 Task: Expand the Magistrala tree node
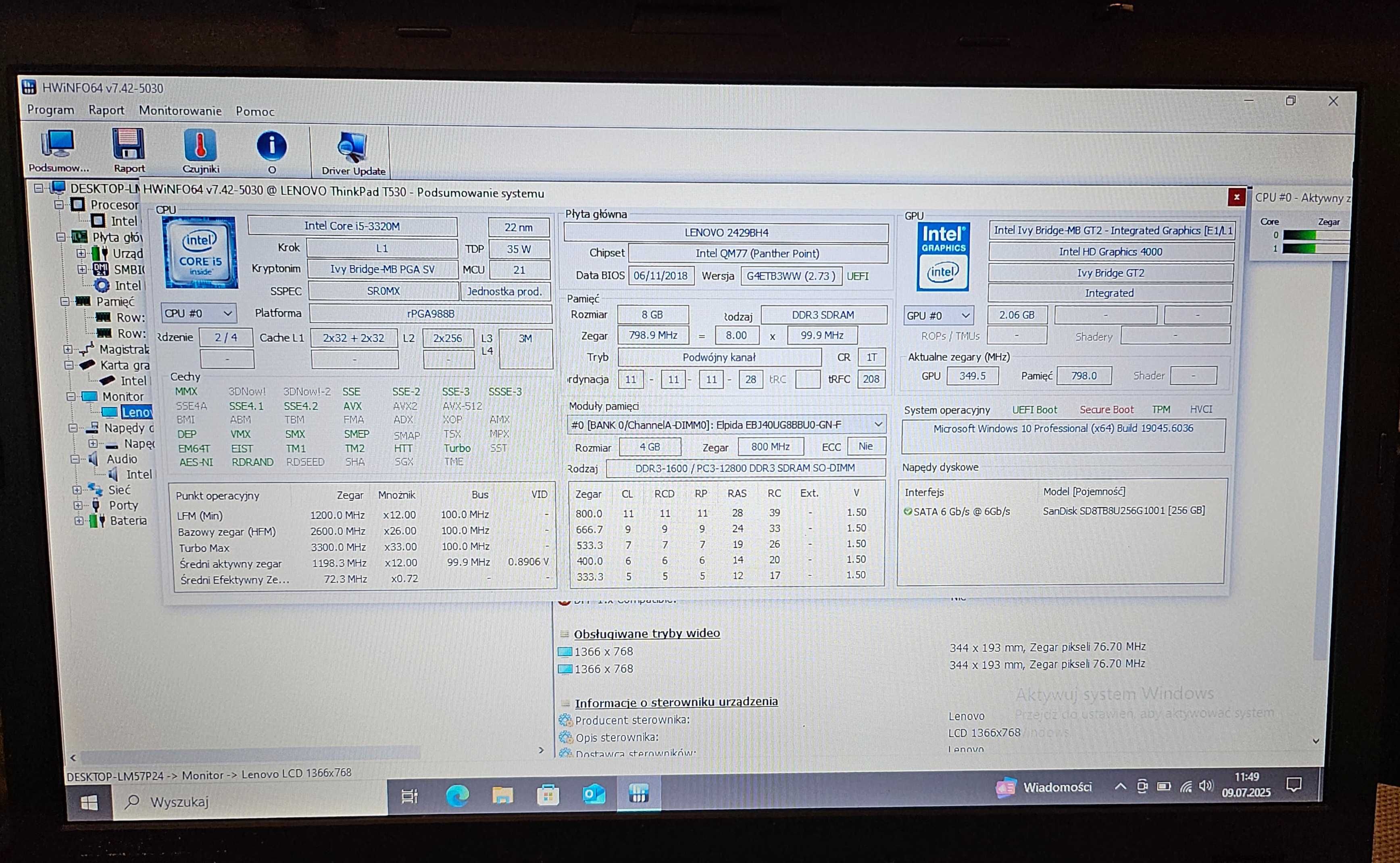[67, 349]
